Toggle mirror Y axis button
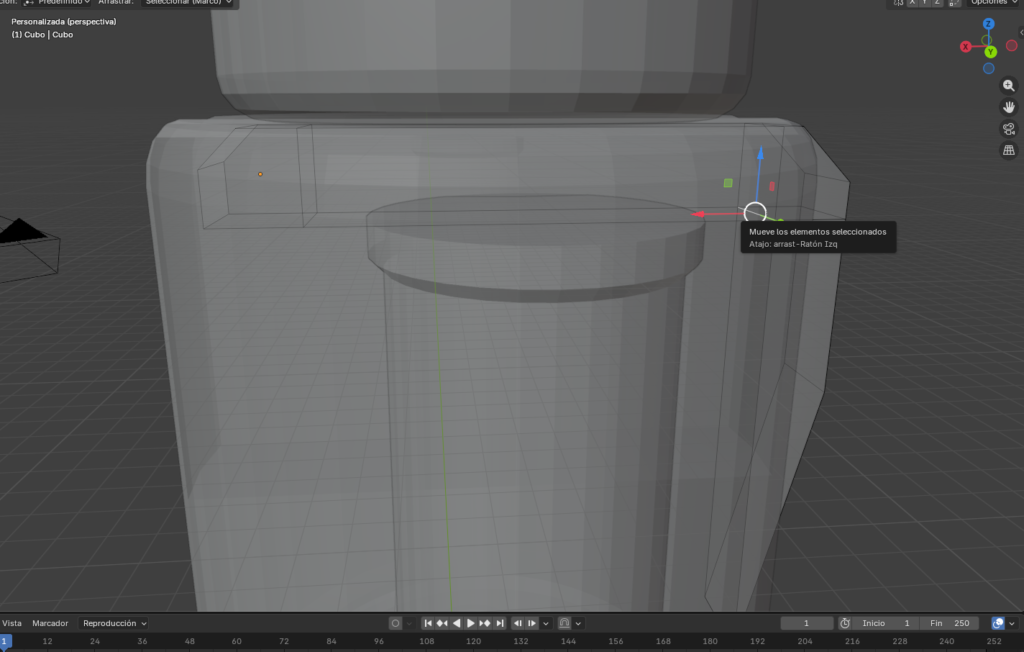Viewport: 1024px width, 652px height. click(x=925, y=3)
